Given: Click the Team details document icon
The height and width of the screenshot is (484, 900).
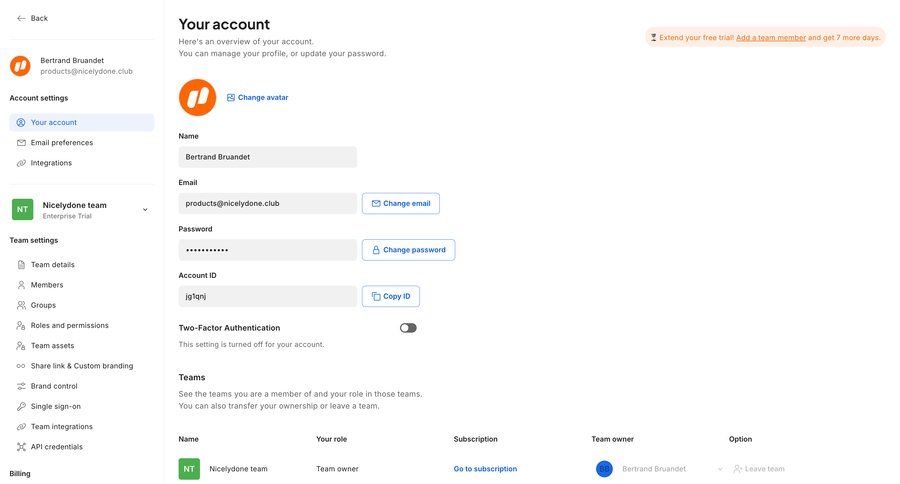Looking at the screenshot, I should pyautogui.click(x=21, y=265).
